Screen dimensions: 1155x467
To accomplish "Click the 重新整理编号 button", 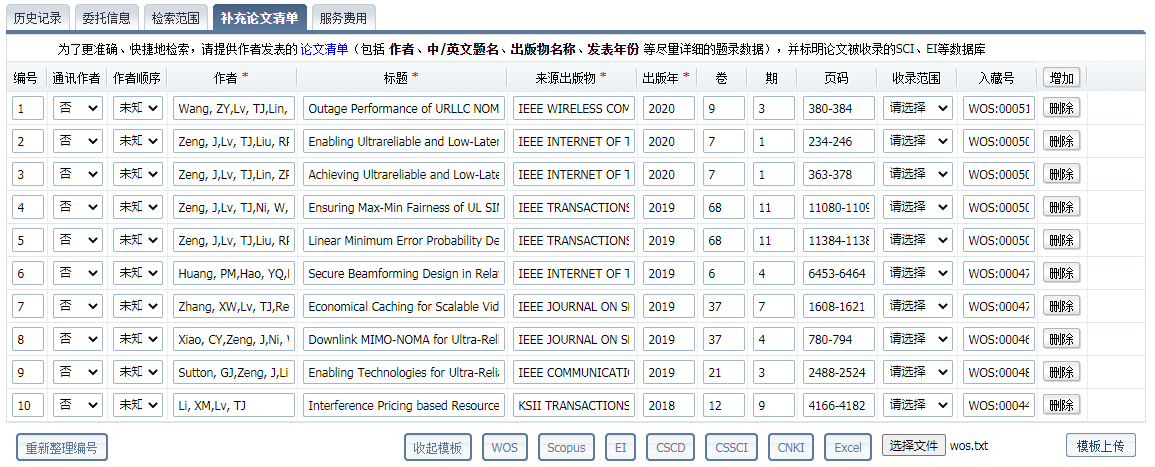I will [62, 447].
